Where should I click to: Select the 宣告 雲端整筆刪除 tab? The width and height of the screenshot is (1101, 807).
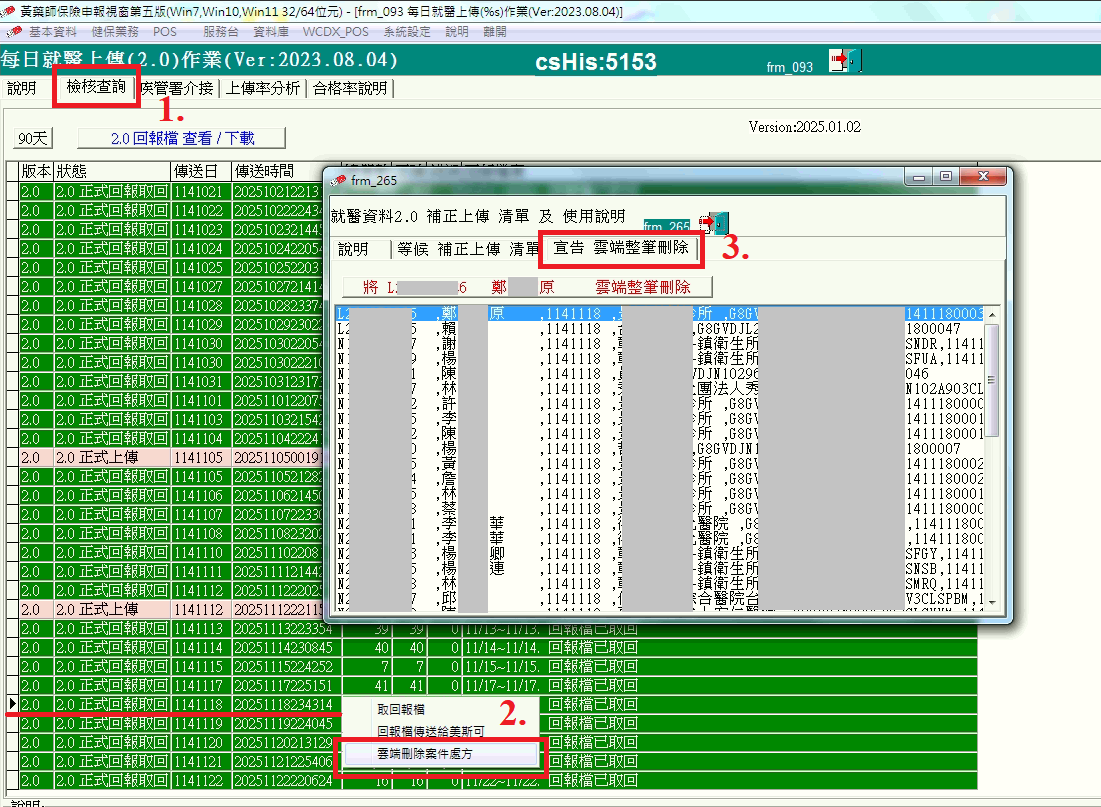pyautogui.click(x=622, y=249)
